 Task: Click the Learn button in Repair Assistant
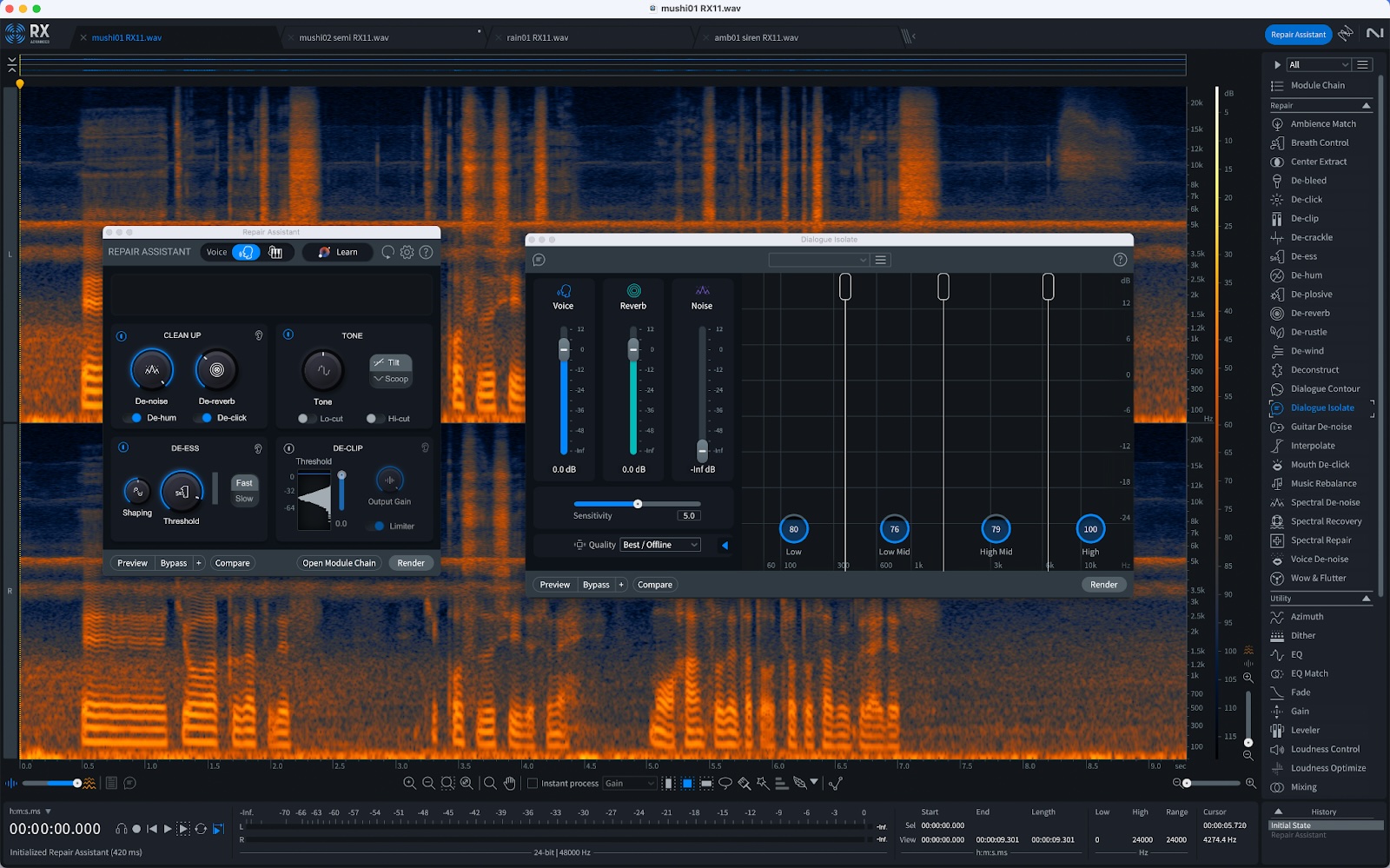tap(337, 252)
